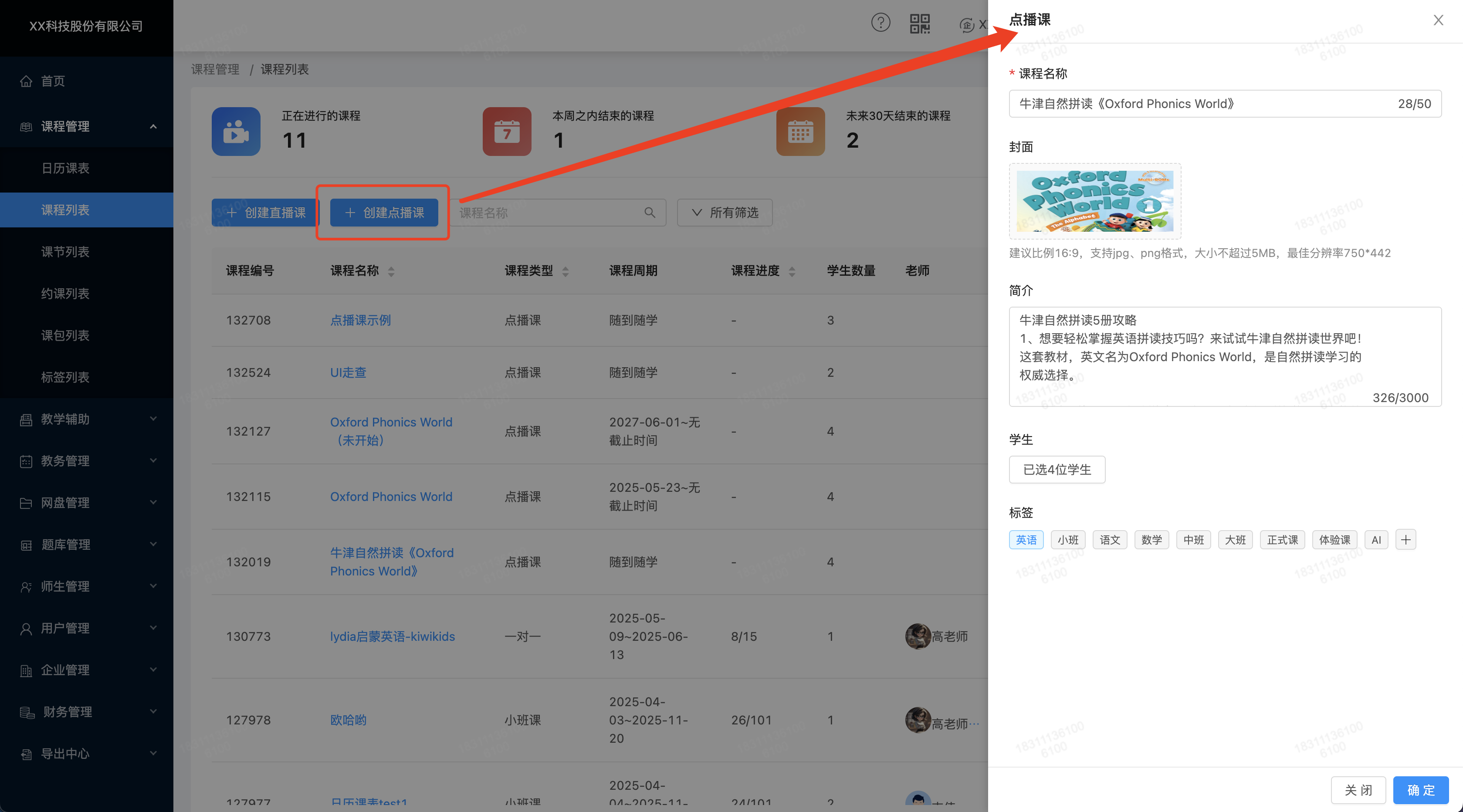The height and width of the screenshot is (812, 1463).
Task: Click the 网盘管理 folder icon
Action: click(26, 503)
